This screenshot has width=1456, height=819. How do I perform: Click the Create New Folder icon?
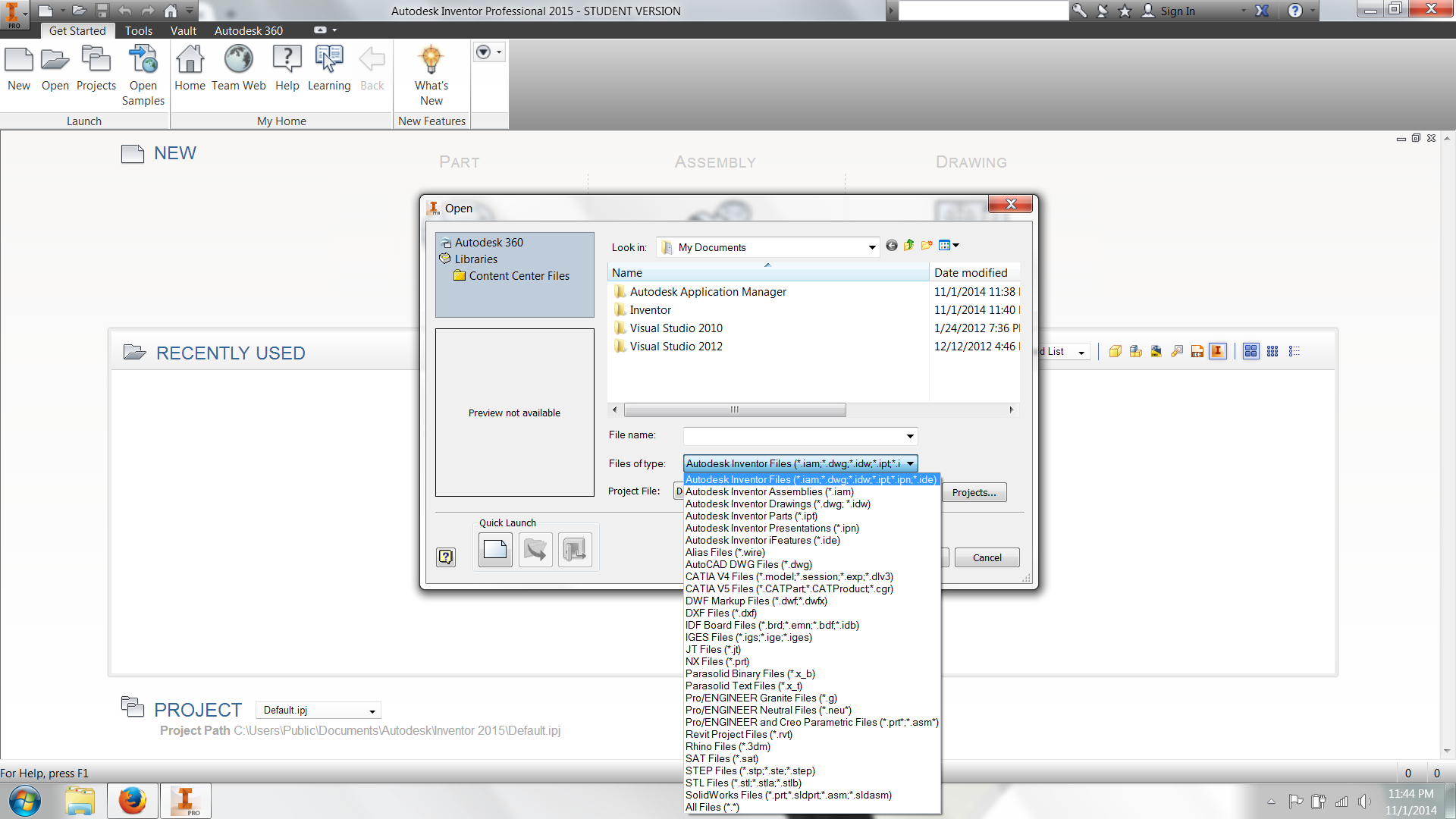pos(927,245)
